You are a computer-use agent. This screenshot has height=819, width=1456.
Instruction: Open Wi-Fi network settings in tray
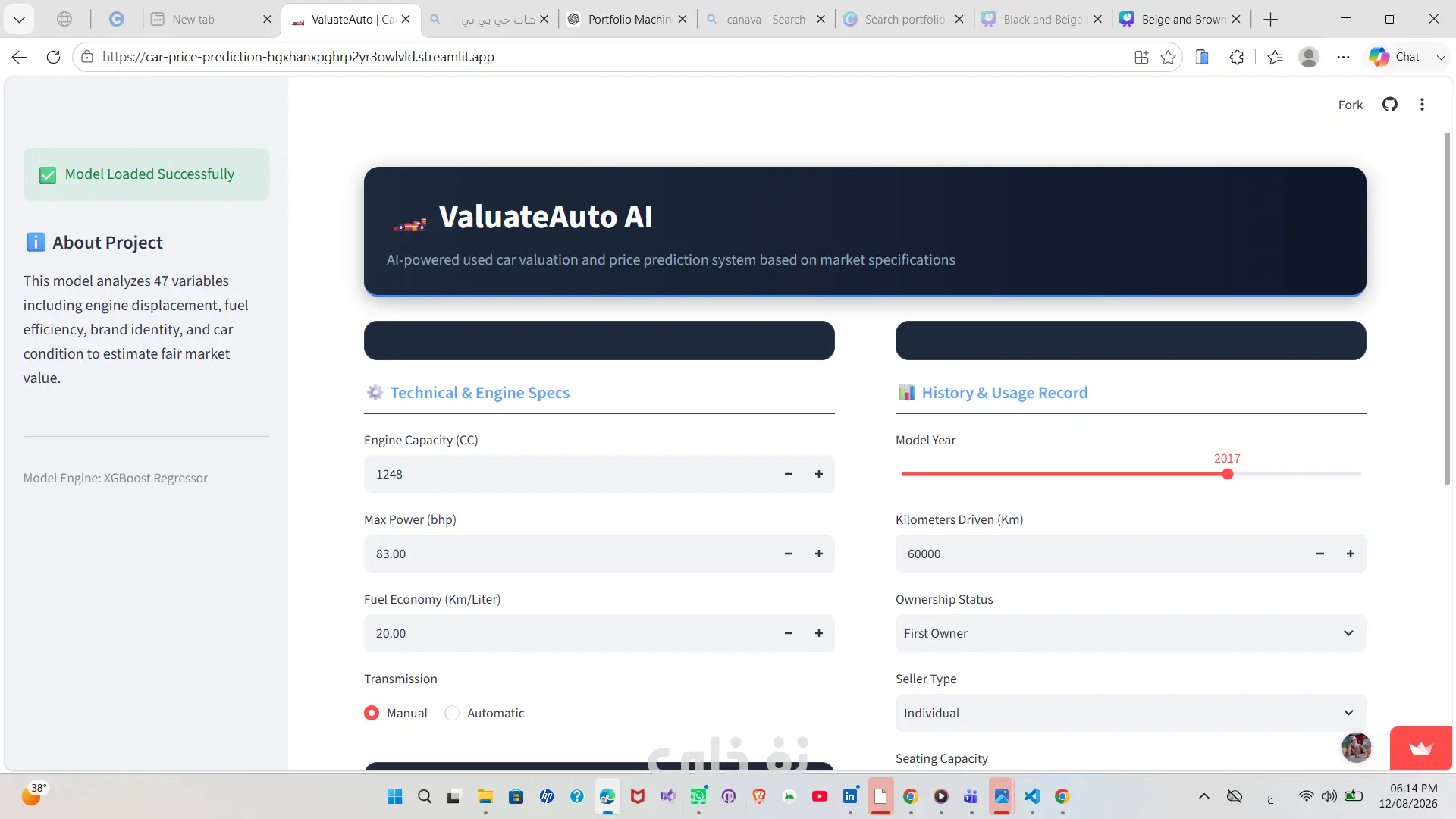tap(1306, 796)
